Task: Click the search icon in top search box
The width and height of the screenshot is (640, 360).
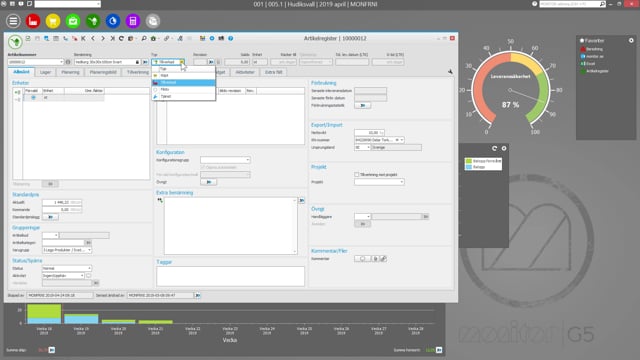Action: tap(602, 4)
